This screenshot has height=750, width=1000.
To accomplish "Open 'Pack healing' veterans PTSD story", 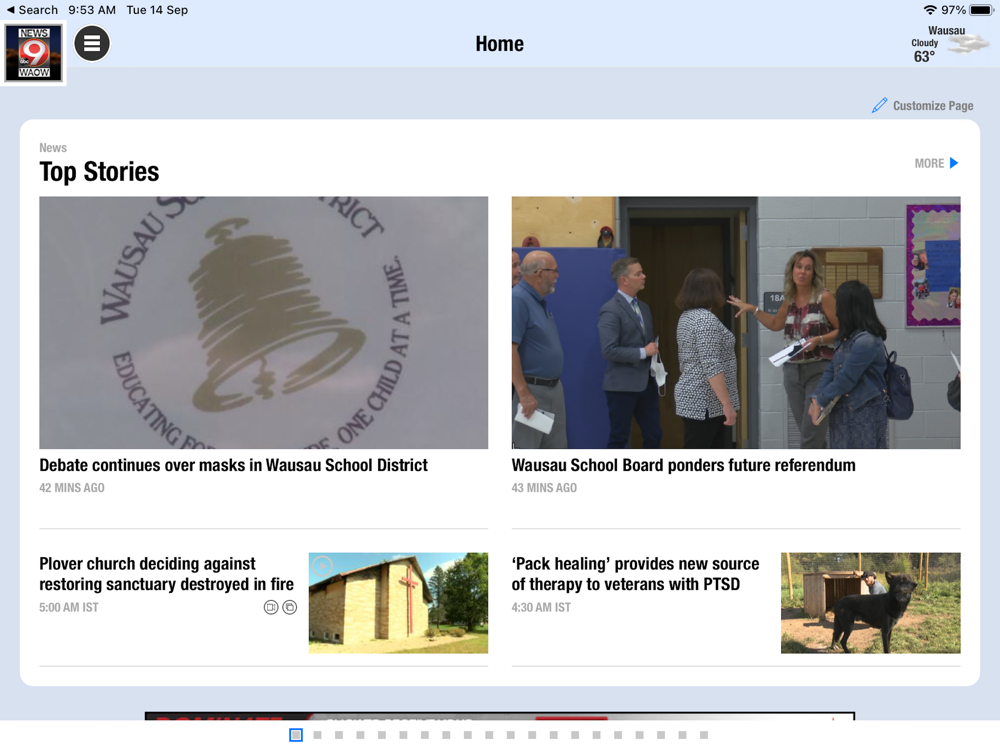I will click(x=635, y=574).
